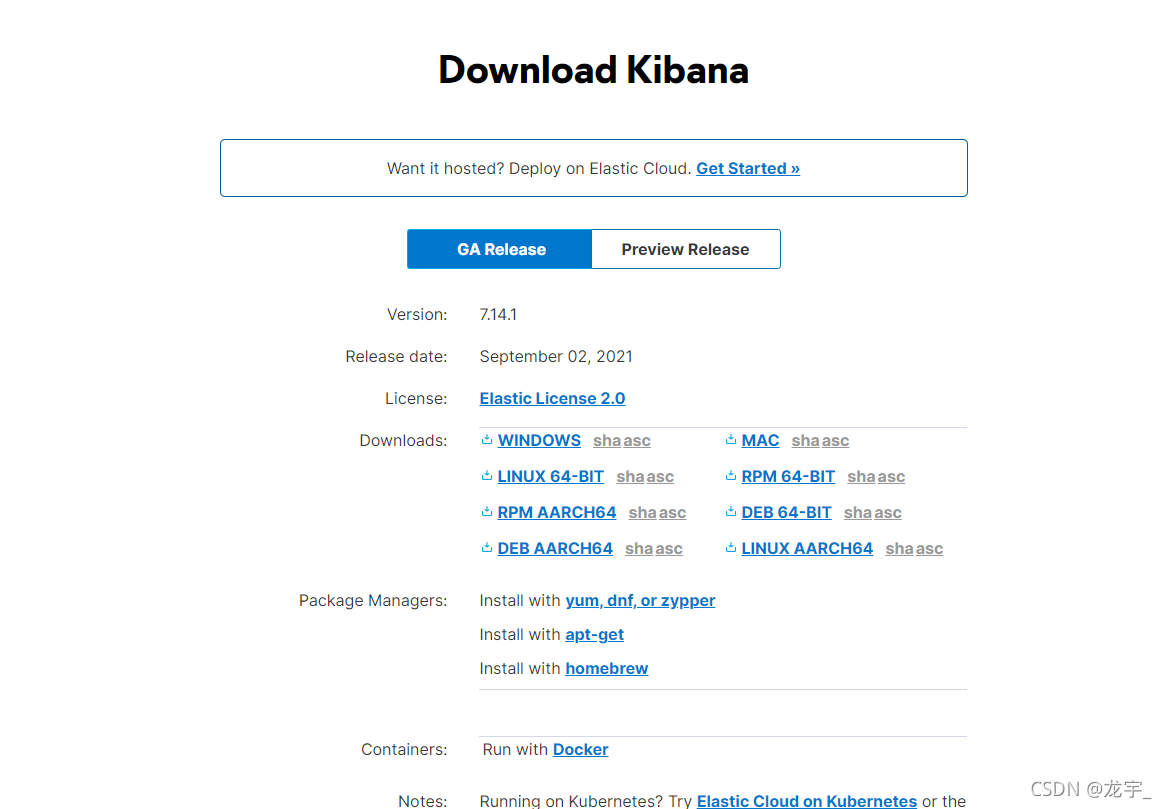Open the asc link for DEB AARCH64
The width and height of the screenshot is (1167, 809).
[668, 549]
